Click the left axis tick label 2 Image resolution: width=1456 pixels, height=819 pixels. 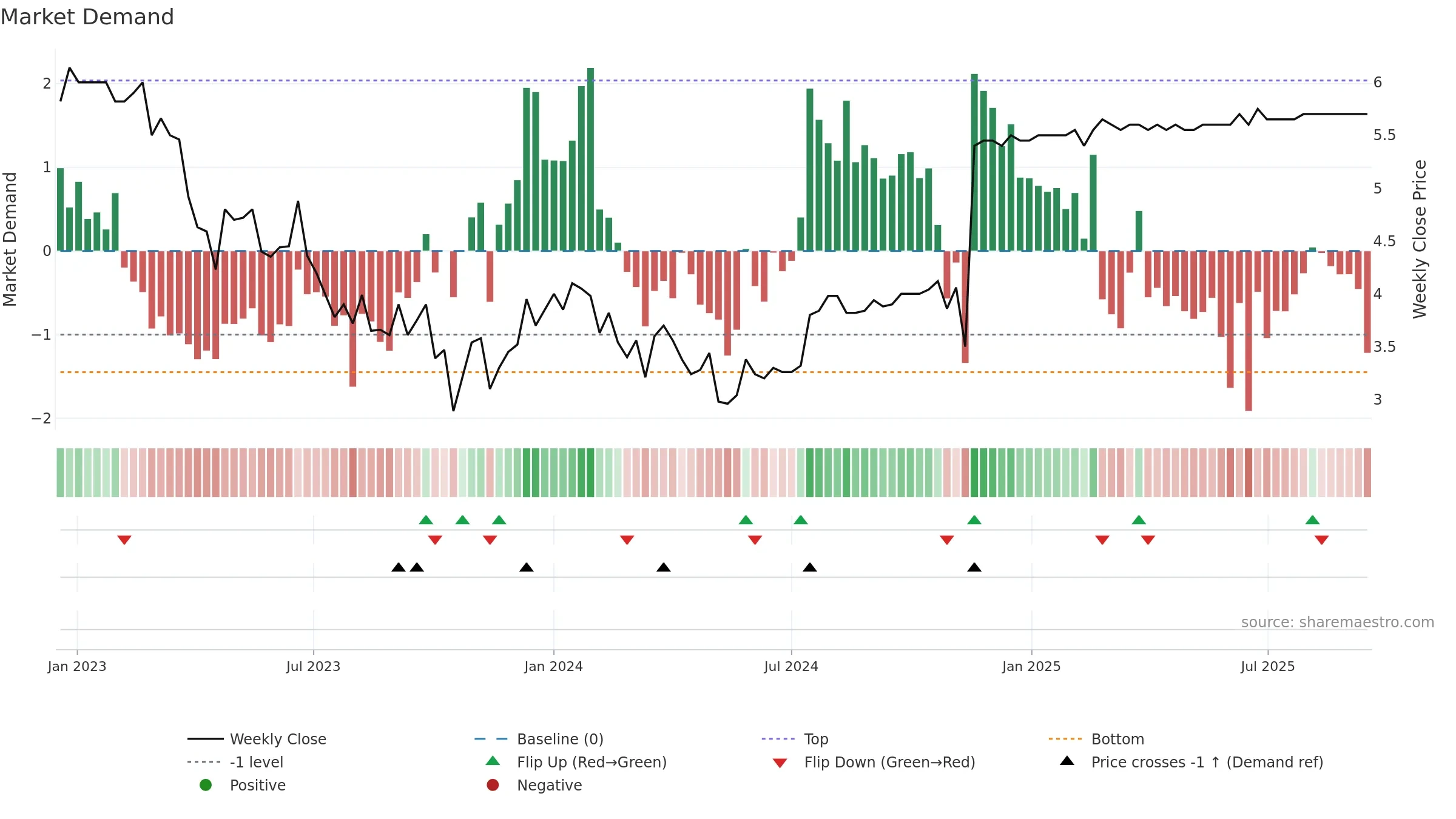click(x=47, y=83)
